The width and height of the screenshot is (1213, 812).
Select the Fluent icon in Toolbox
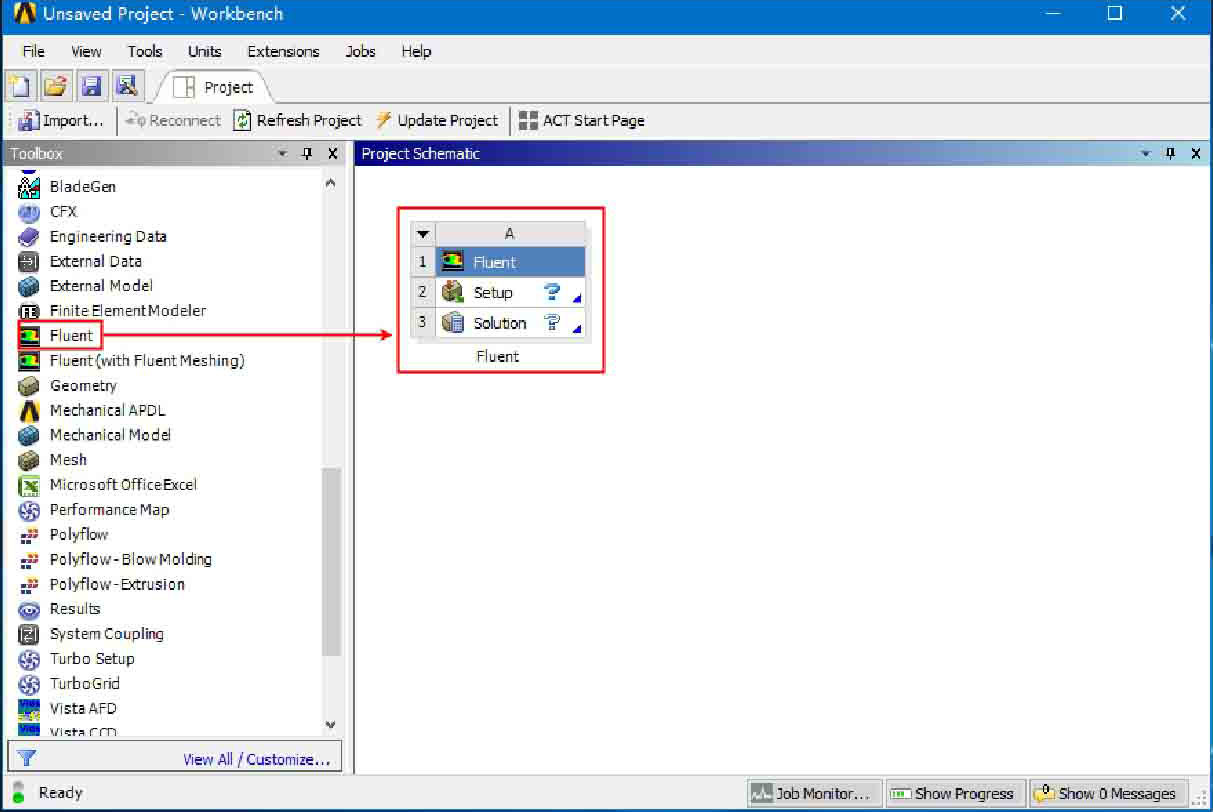[x=30, y=336]
